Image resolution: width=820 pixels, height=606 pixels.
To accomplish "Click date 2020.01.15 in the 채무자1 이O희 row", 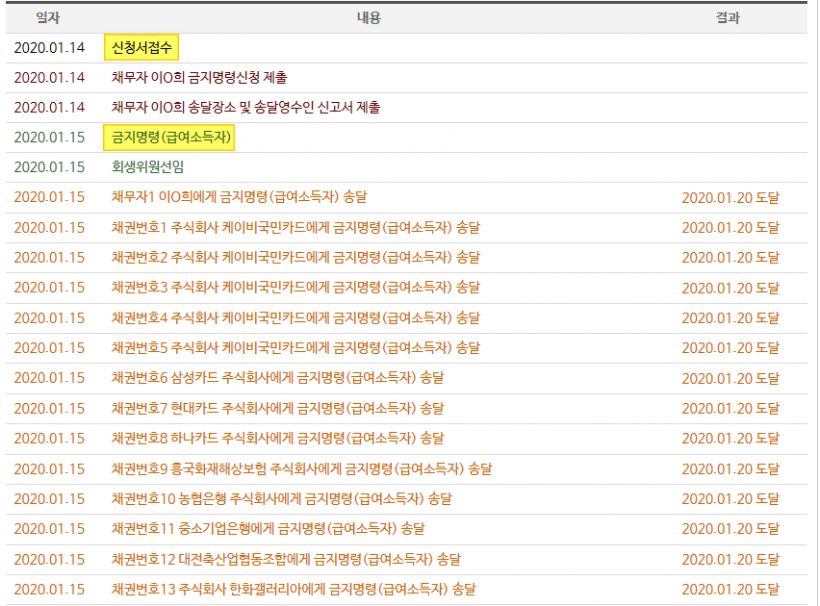I will 49,197.
